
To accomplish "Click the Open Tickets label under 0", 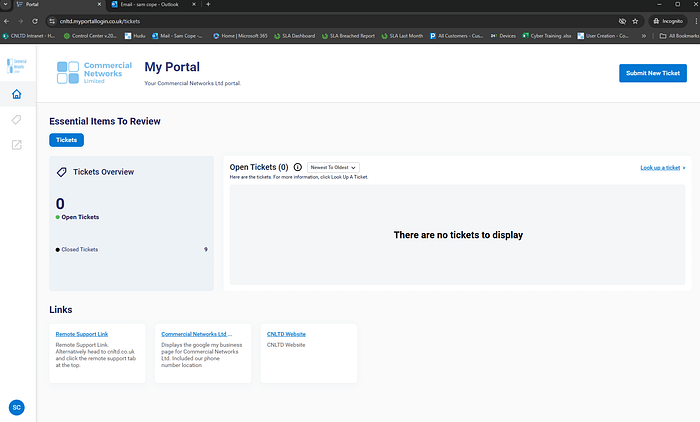I will 80,217.
